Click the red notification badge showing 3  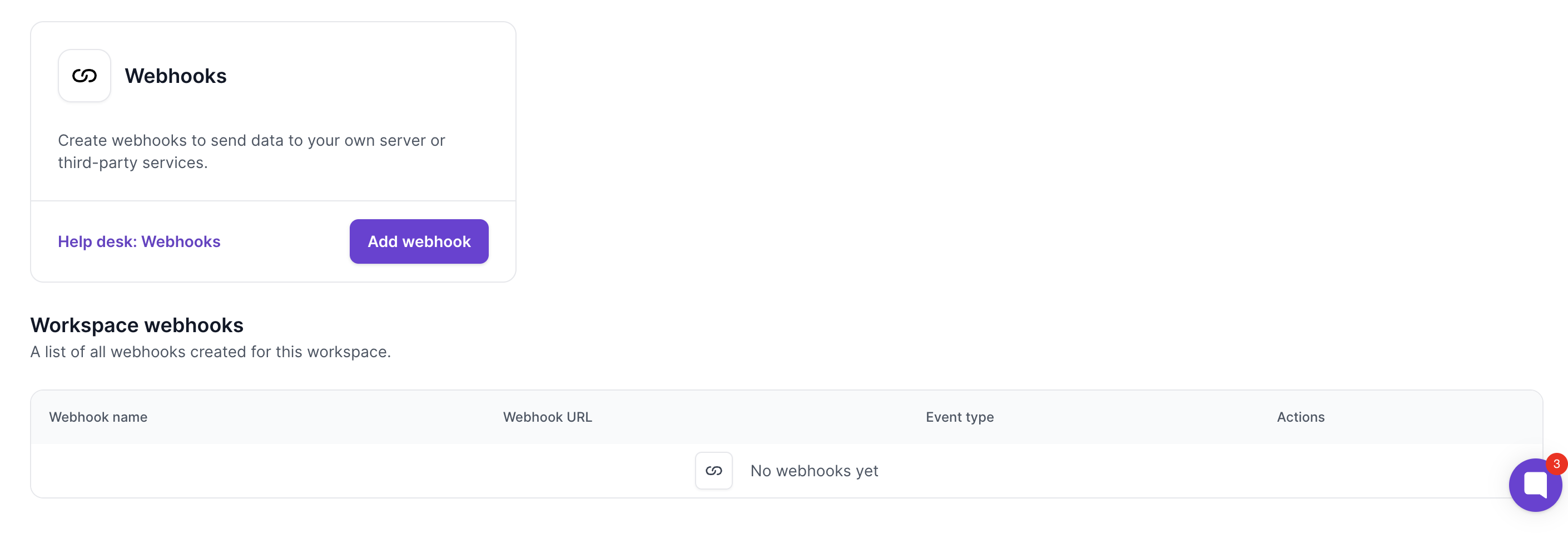point(1556,463)
